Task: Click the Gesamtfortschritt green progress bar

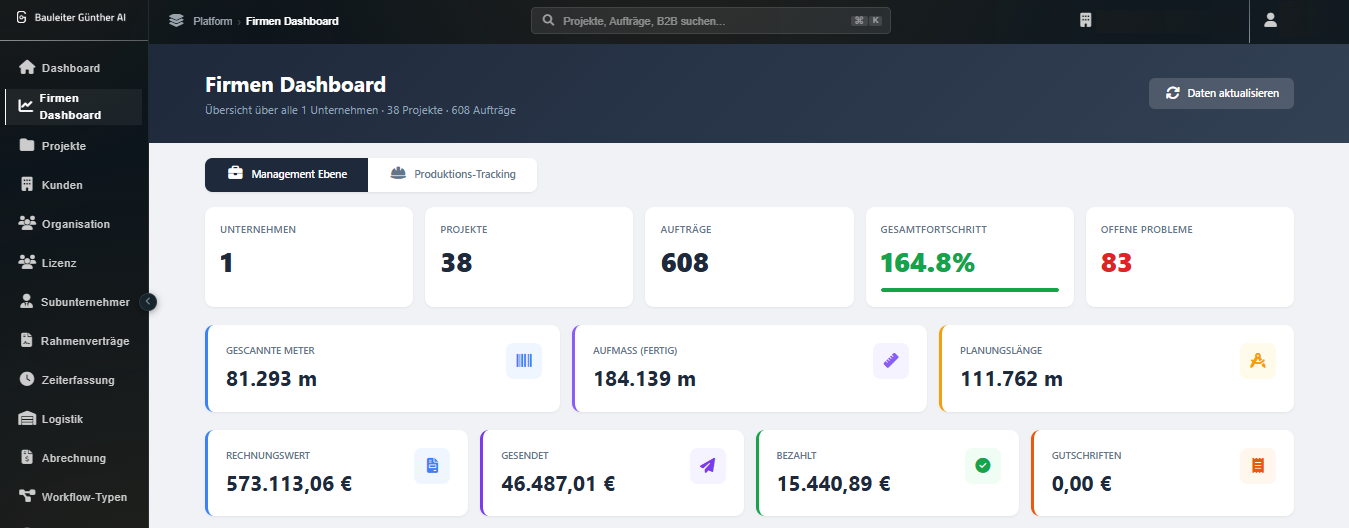Action: [970, 290]
